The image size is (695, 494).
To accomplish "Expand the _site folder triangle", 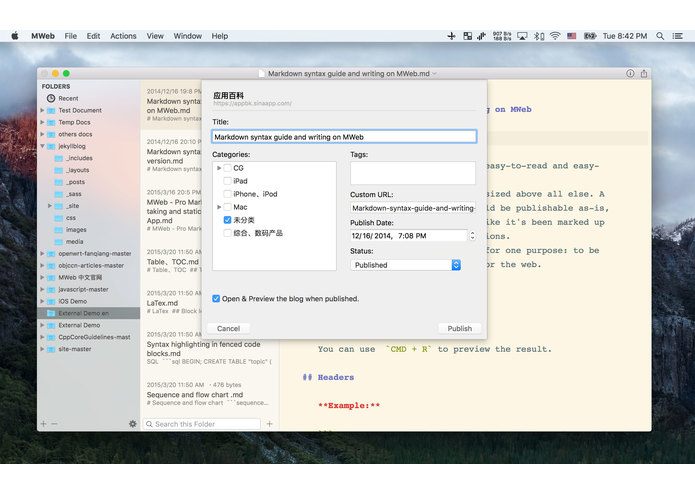I will click(x=50, y=206).
